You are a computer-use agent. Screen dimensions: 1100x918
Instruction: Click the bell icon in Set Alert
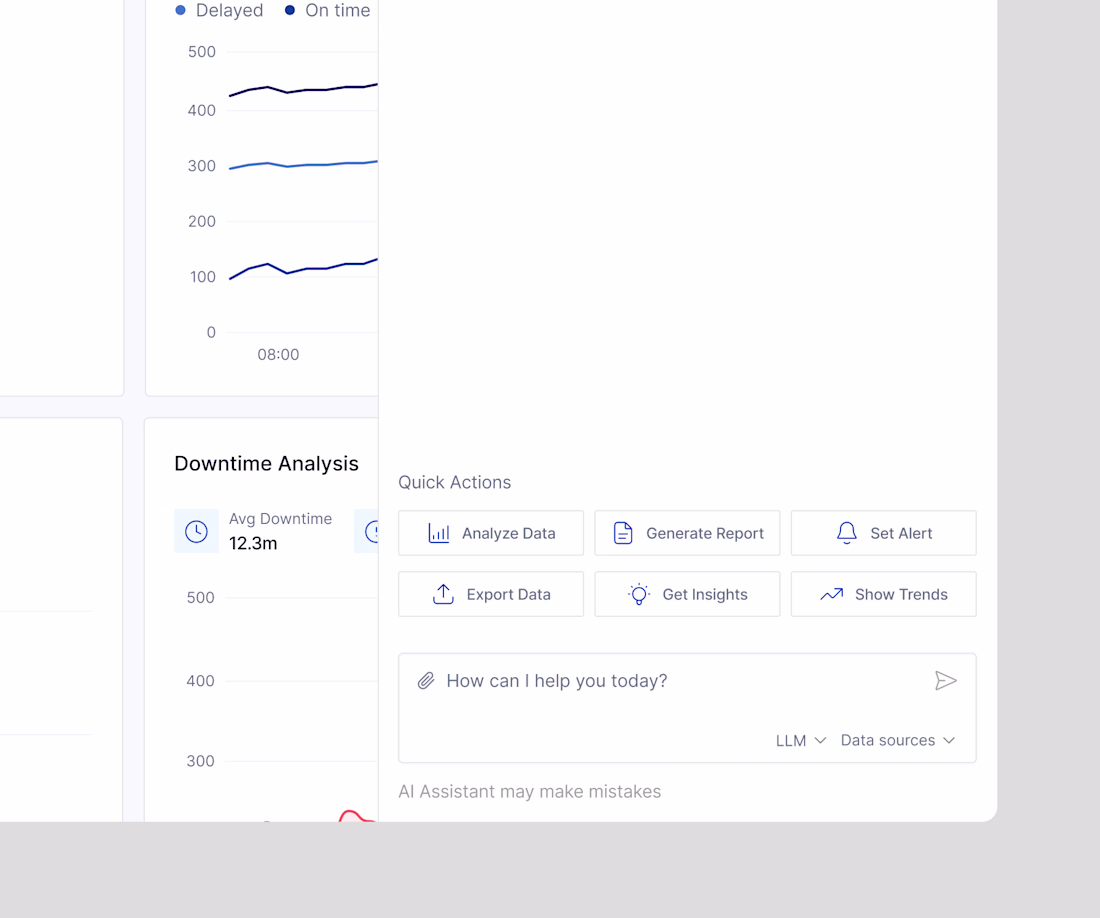pos(847,533)
